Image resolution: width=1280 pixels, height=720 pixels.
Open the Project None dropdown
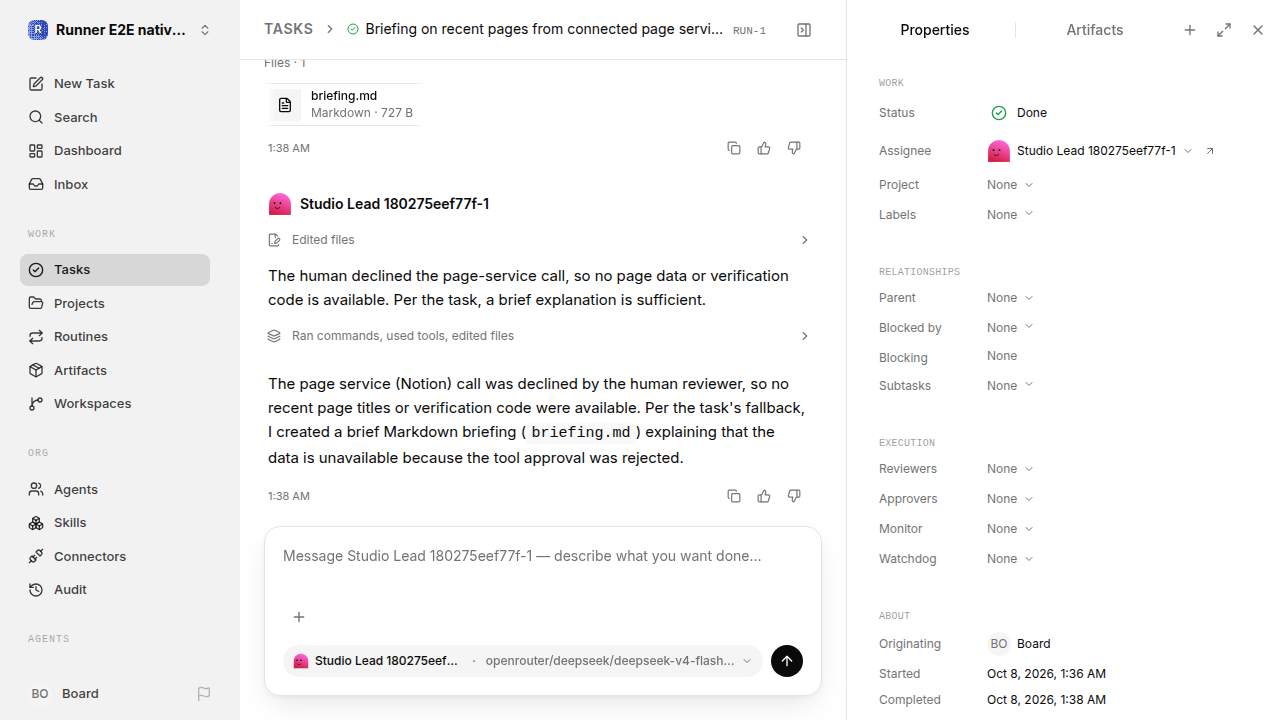[x=1010, y=185]
